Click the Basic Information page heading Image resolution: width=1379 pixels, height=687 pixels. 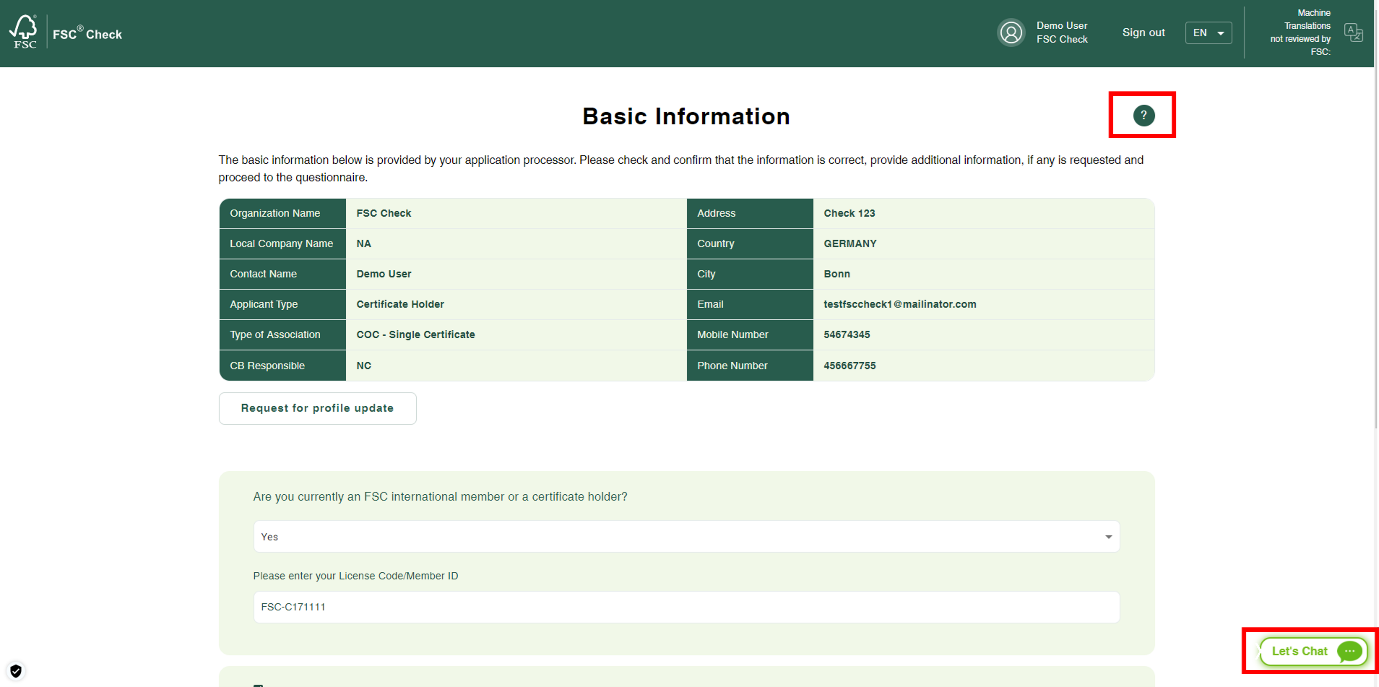pyautogui.click(x=686, y=117)
